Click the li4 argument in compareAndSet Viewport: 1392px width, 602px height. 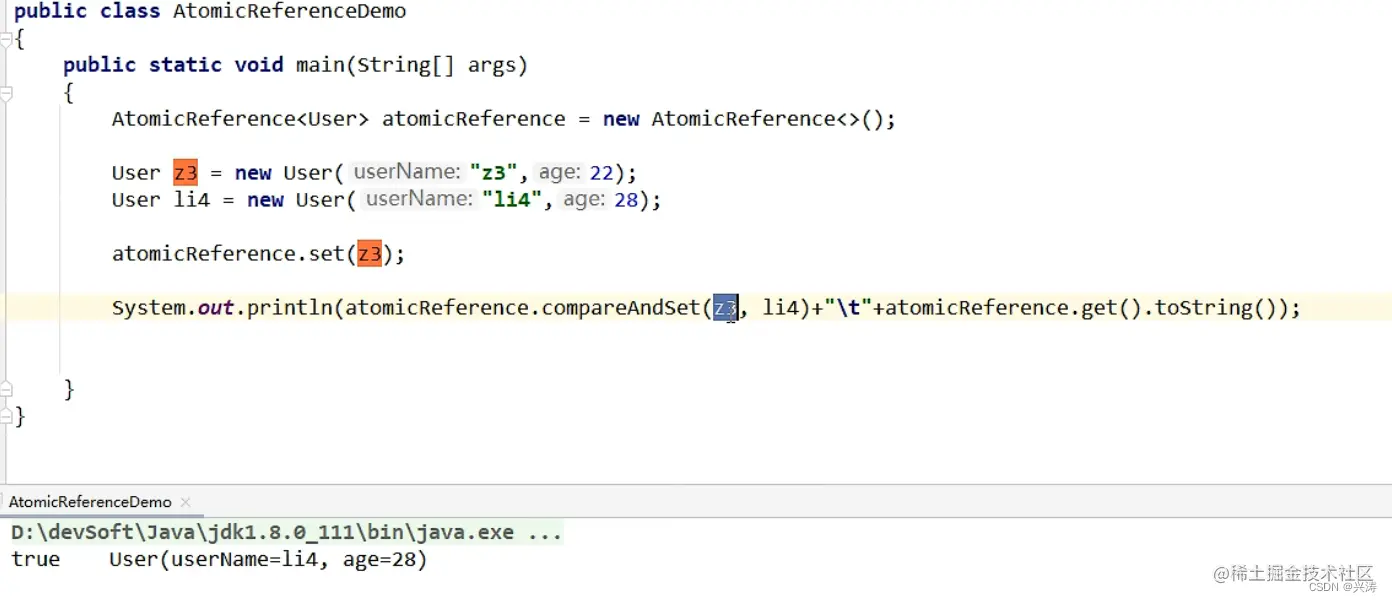pyautogui.click(x=781, y=308)
